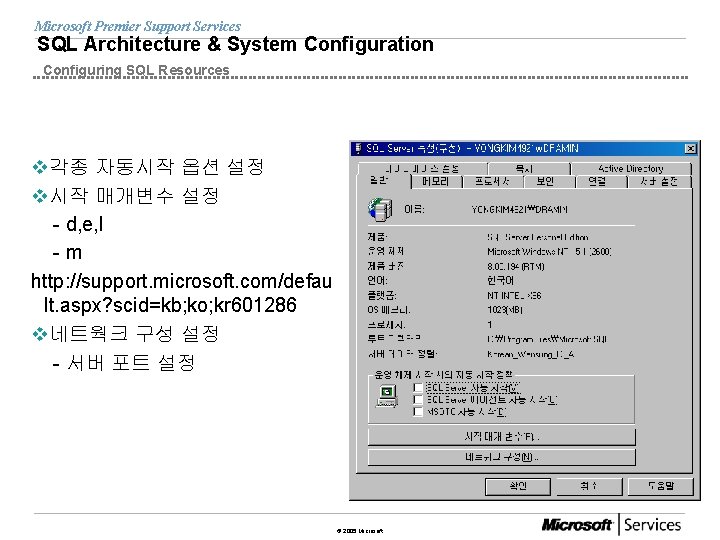Tick the SQL Server Agent autostart checkbox

(417, 400)
